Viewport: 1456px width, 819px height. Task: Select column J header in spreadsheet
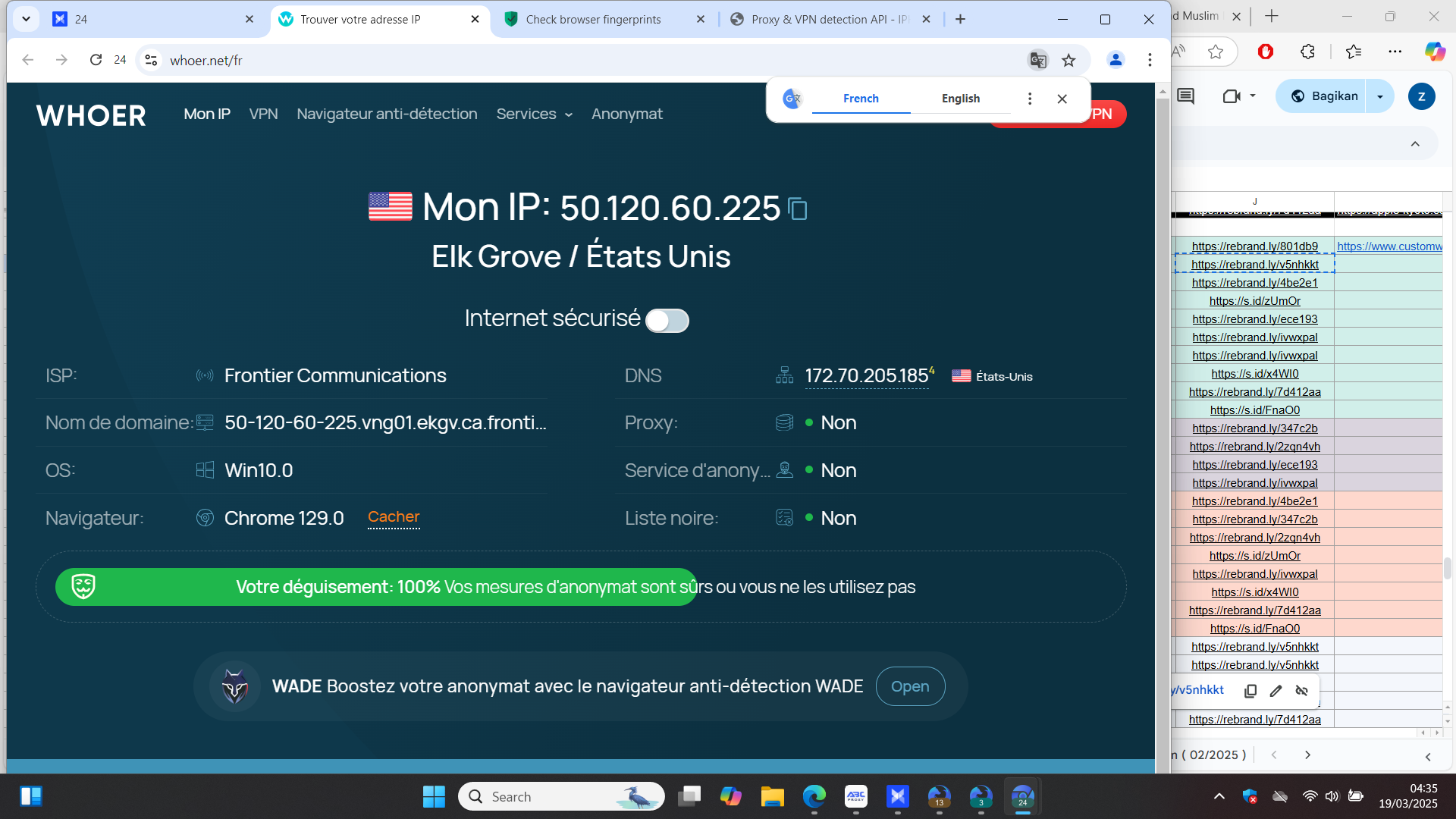point(1254,202)
